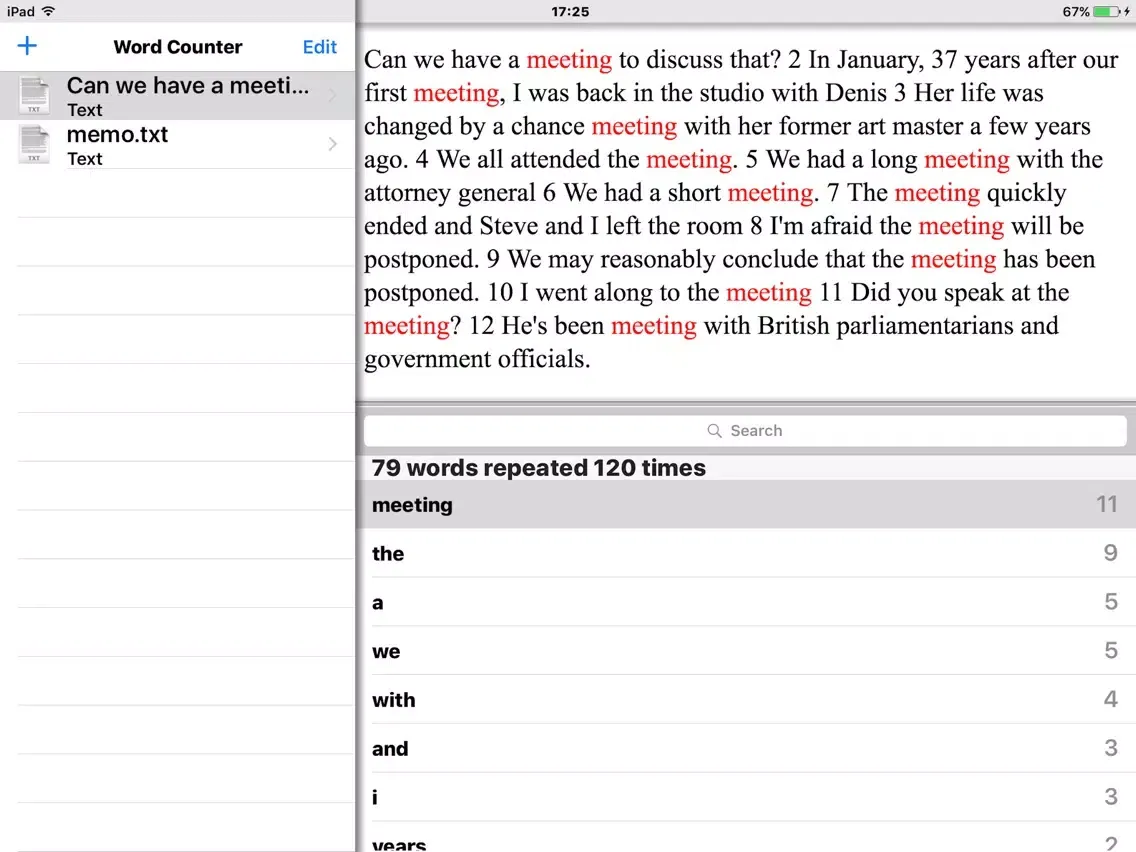Click the memo.txt file icon
Image resolution: width=1136 pixels, height=852 pixels.
pos(34,144)
